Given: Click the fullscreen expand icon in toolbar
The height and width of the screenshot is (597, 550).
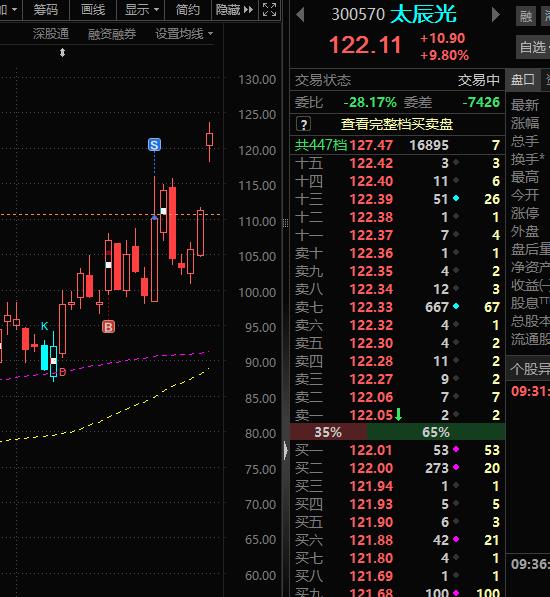Looking at the screenshot, I should click(269, 10).
